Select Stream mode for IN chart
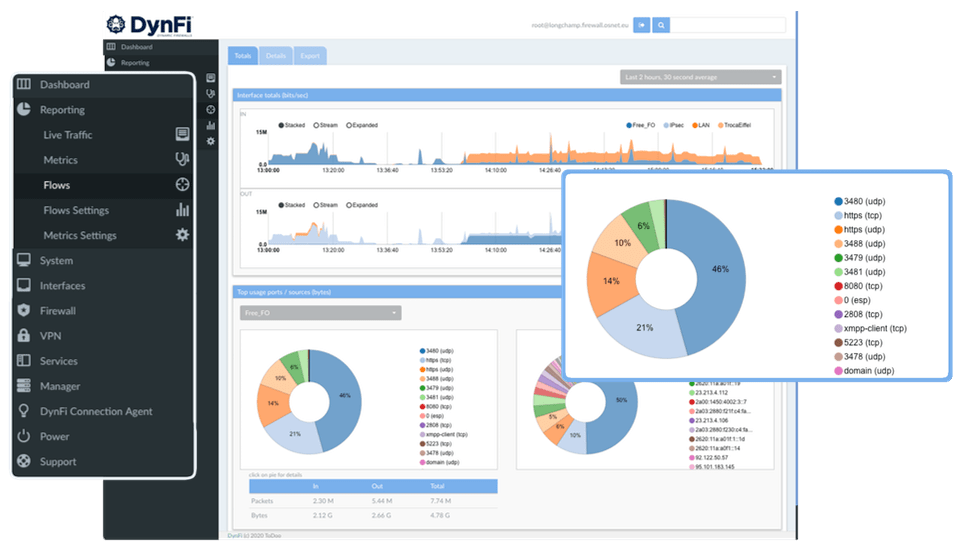 pyautogui.click(x=326, y=125)
